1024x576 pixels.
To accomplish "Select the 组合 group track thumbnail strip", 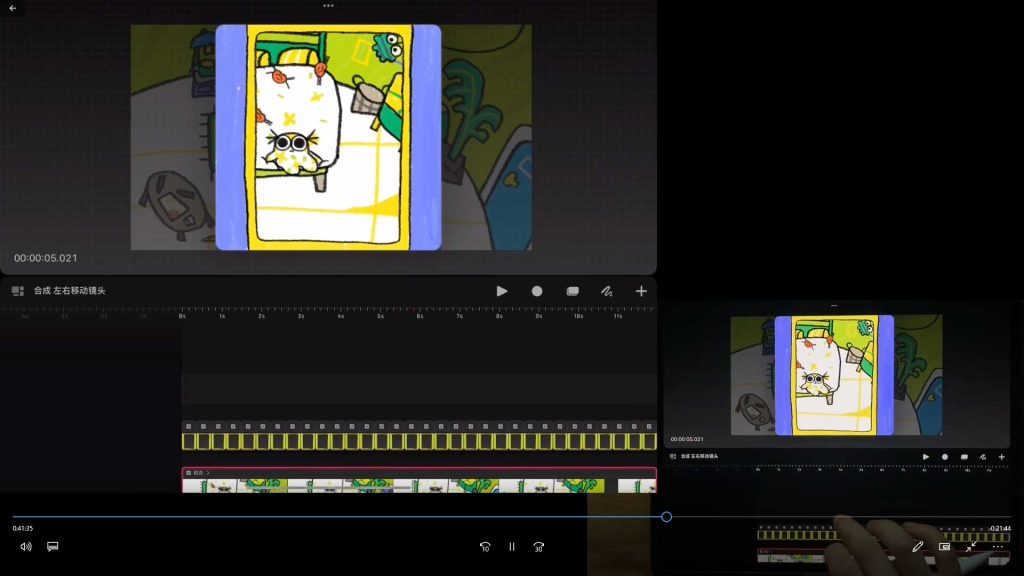I will tap(419, 486).
